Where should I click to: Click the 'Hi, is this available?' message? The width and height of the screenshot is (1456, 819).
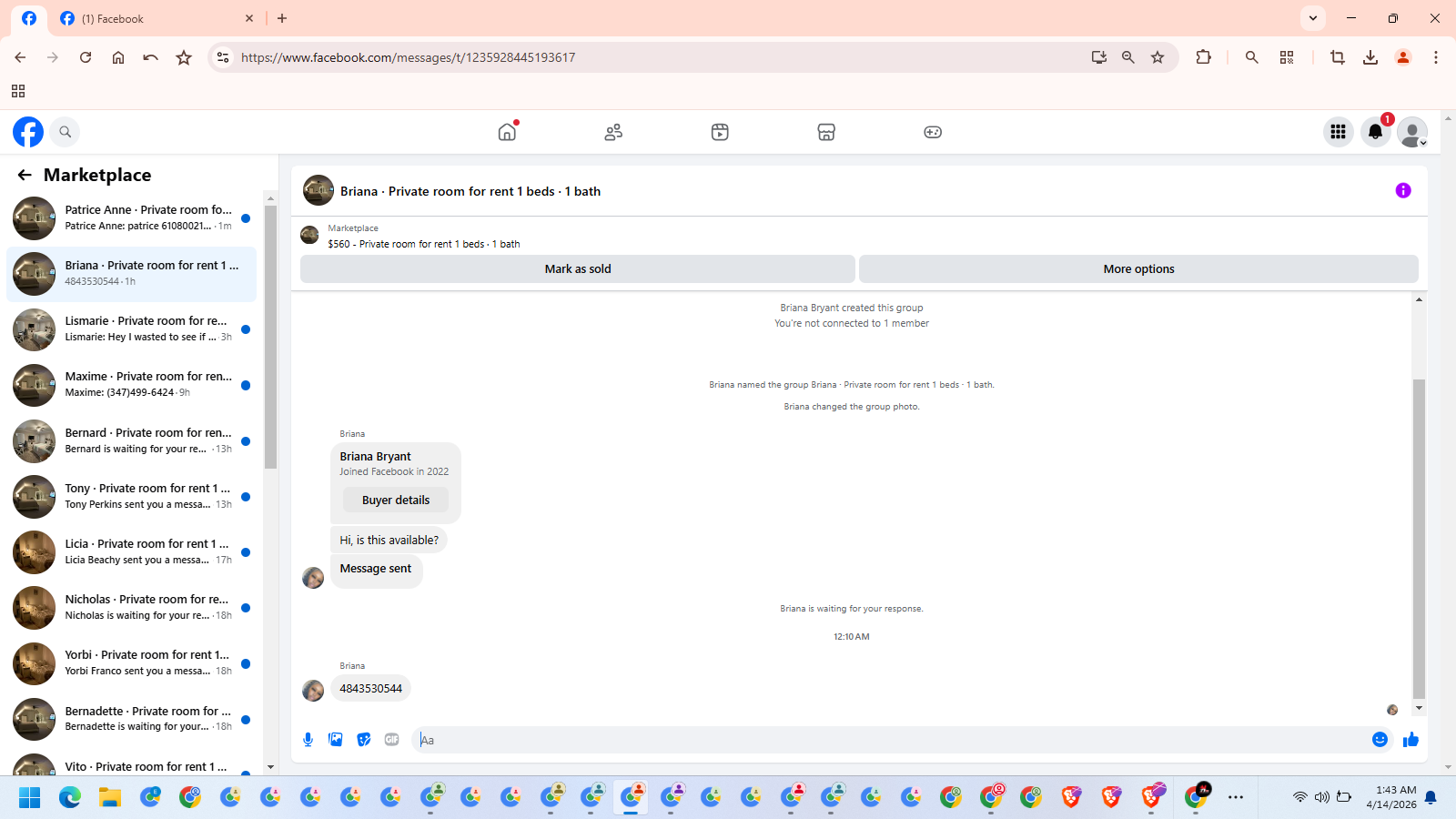(x=389, y=540)
